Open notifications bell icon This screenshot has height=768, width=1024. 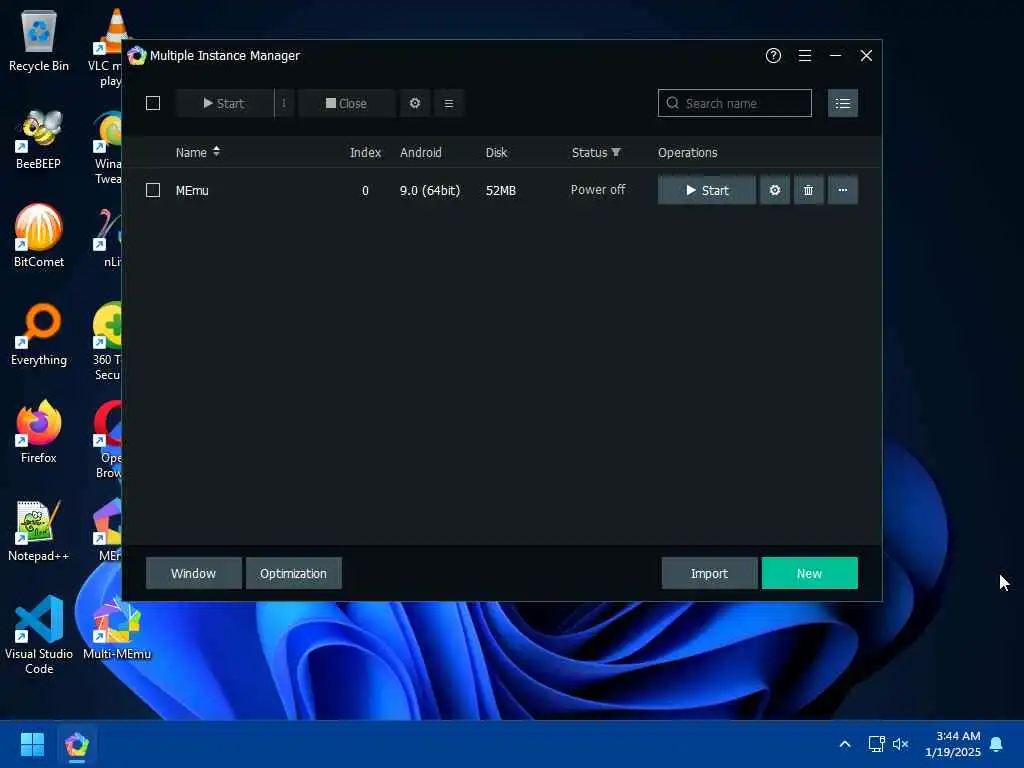[x=996, y=744]
